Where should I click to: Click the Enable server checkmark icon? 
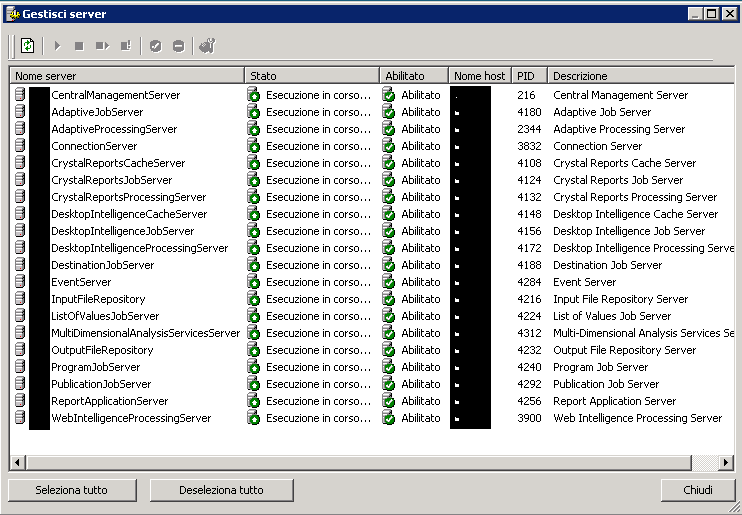click(x=156, y=46)
